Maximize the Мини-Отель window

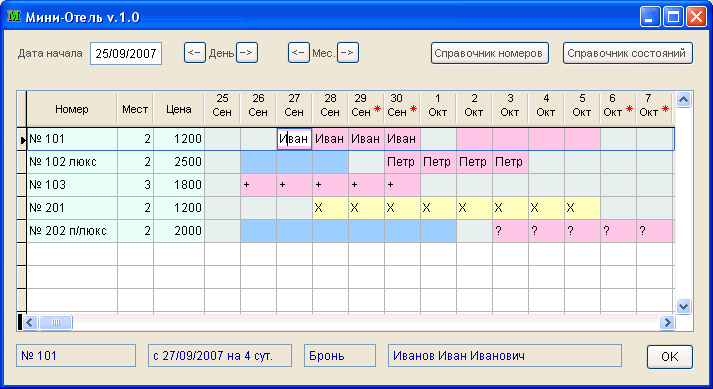click(x=673, y=17)
